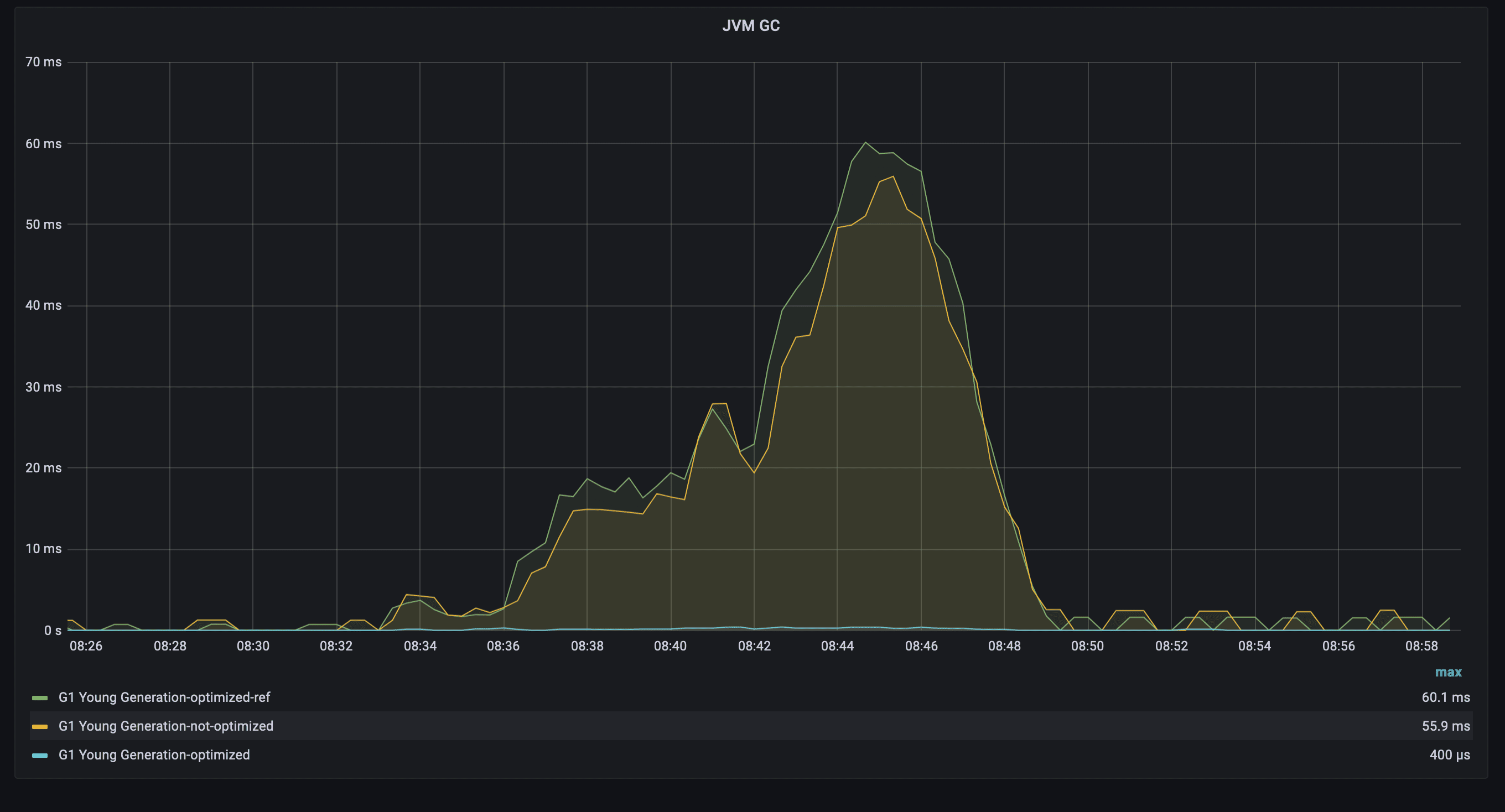Click the 70 ms y-axis label
The height and width of the screenshot is (812, 1505).
[x=43, y=62]
